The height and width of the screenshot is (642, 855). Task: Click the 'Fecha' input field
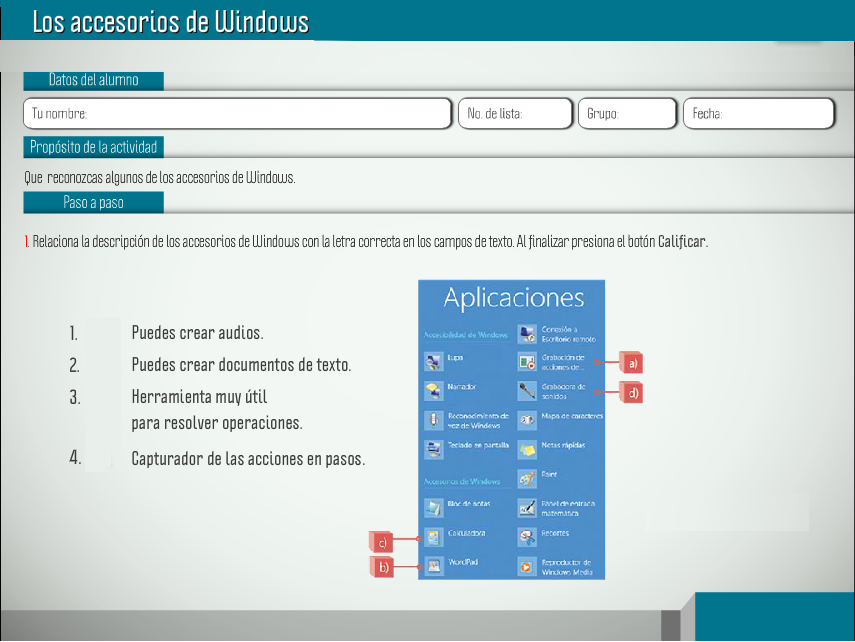[x=758, y=114]
